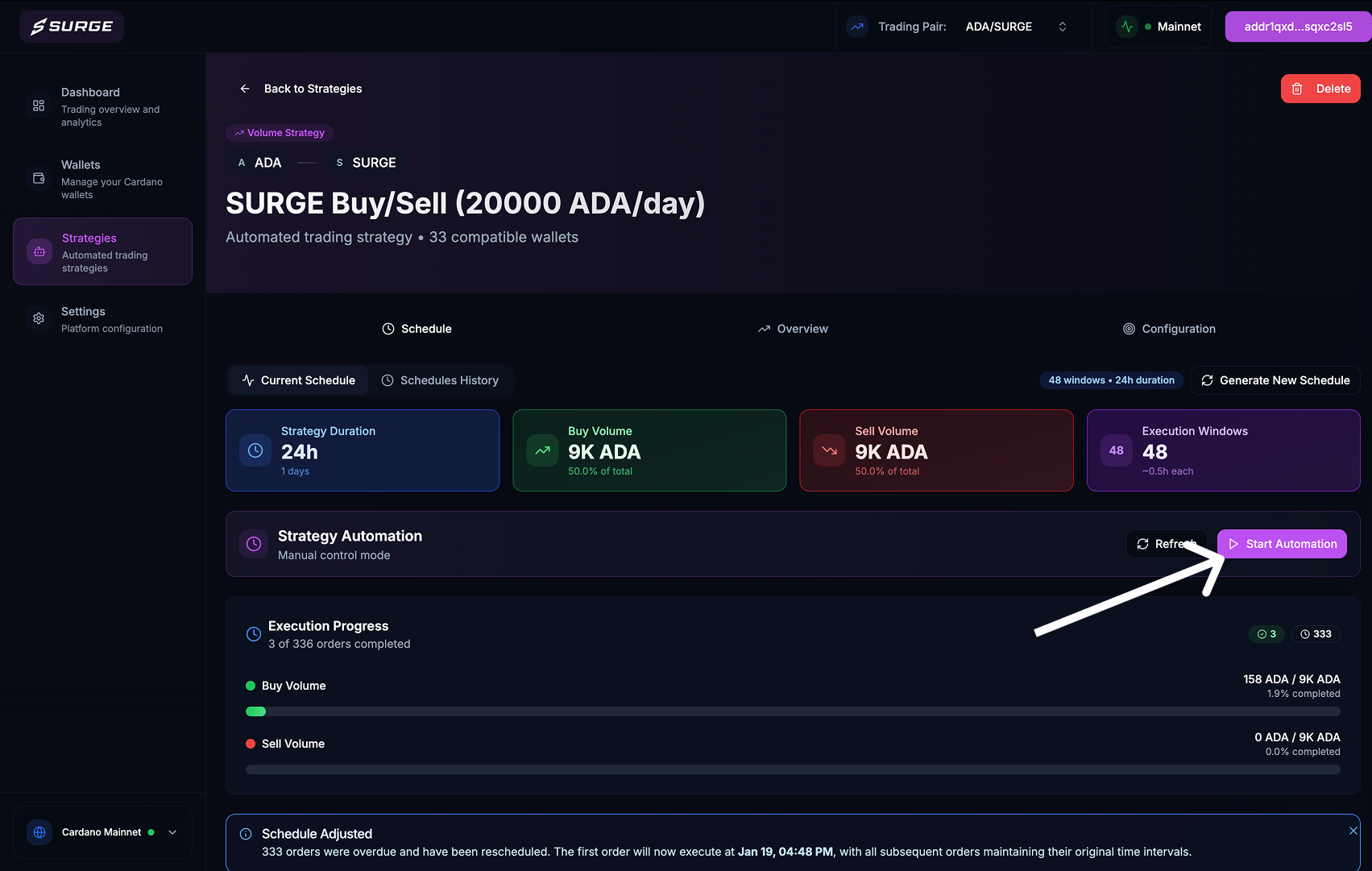The image size is (1372, 871).
Task: Click the Settings gear icon in sidebar
Action: coord(39,318)
